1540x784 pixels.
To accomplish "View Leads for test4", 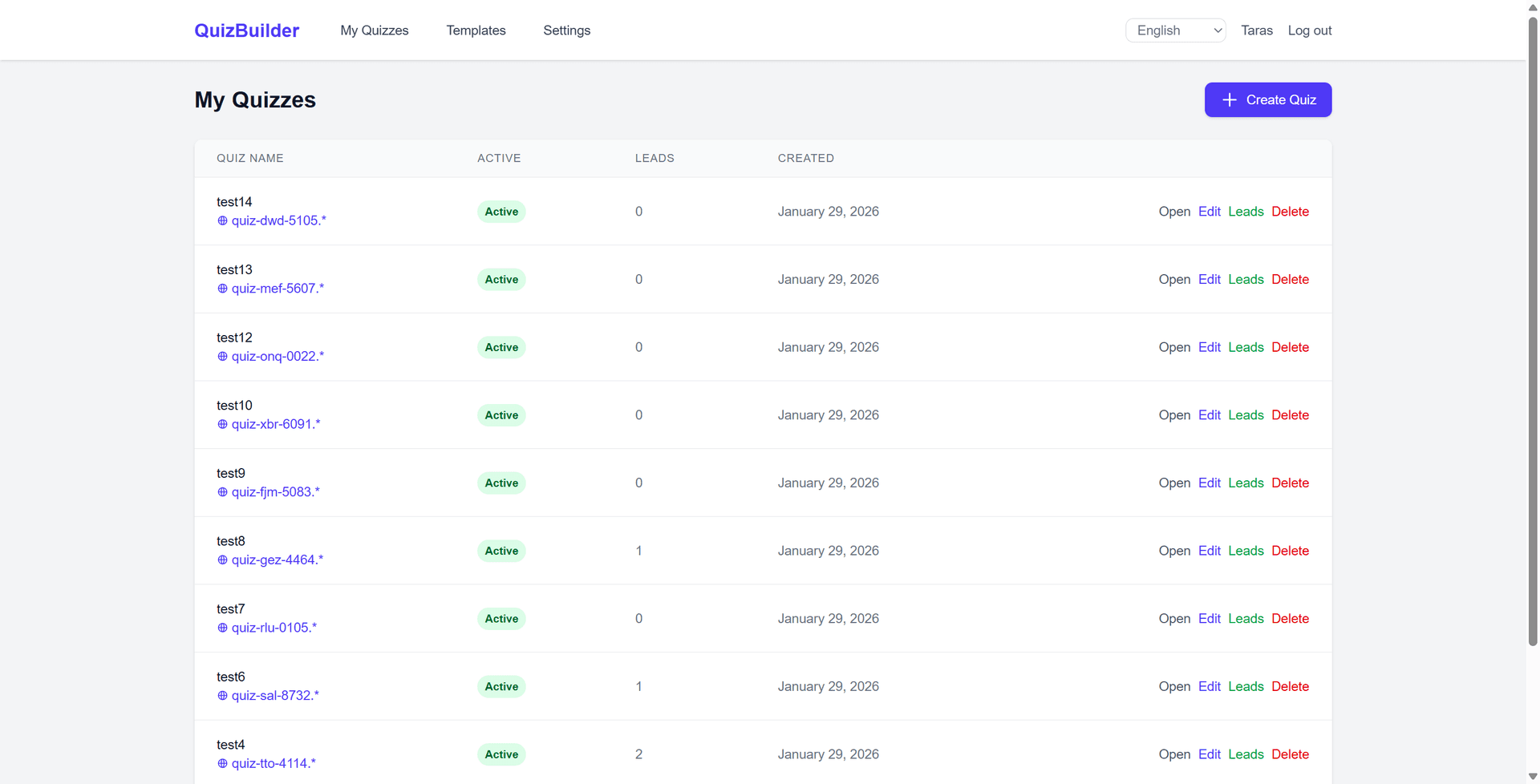I will coord(1246,754).
